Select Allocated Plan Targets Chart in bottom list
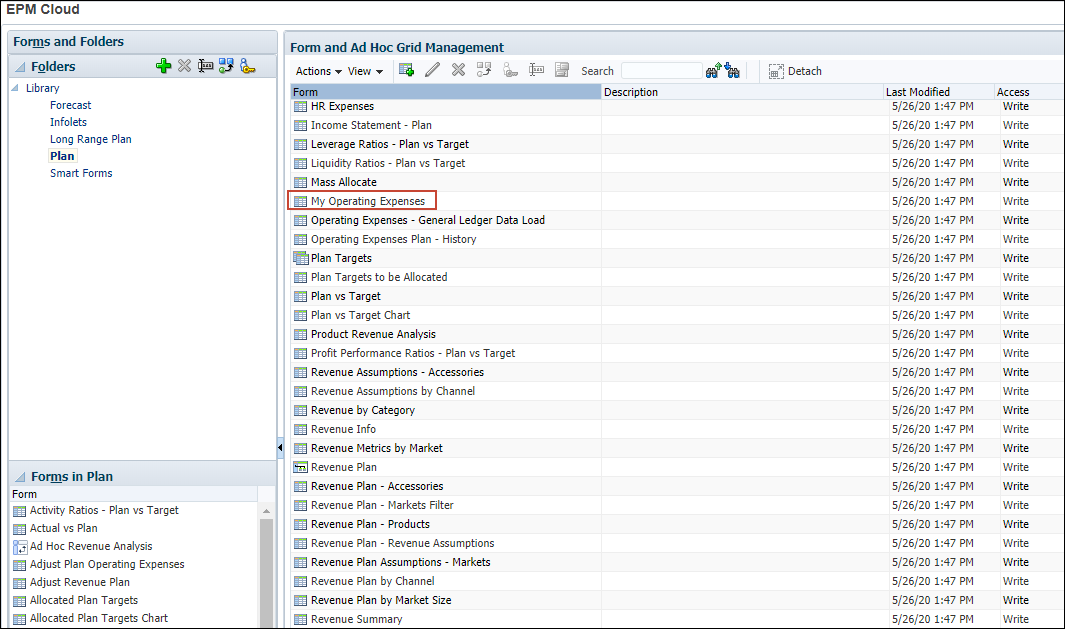Screen dimensions: 1065x629 point(98,618)
